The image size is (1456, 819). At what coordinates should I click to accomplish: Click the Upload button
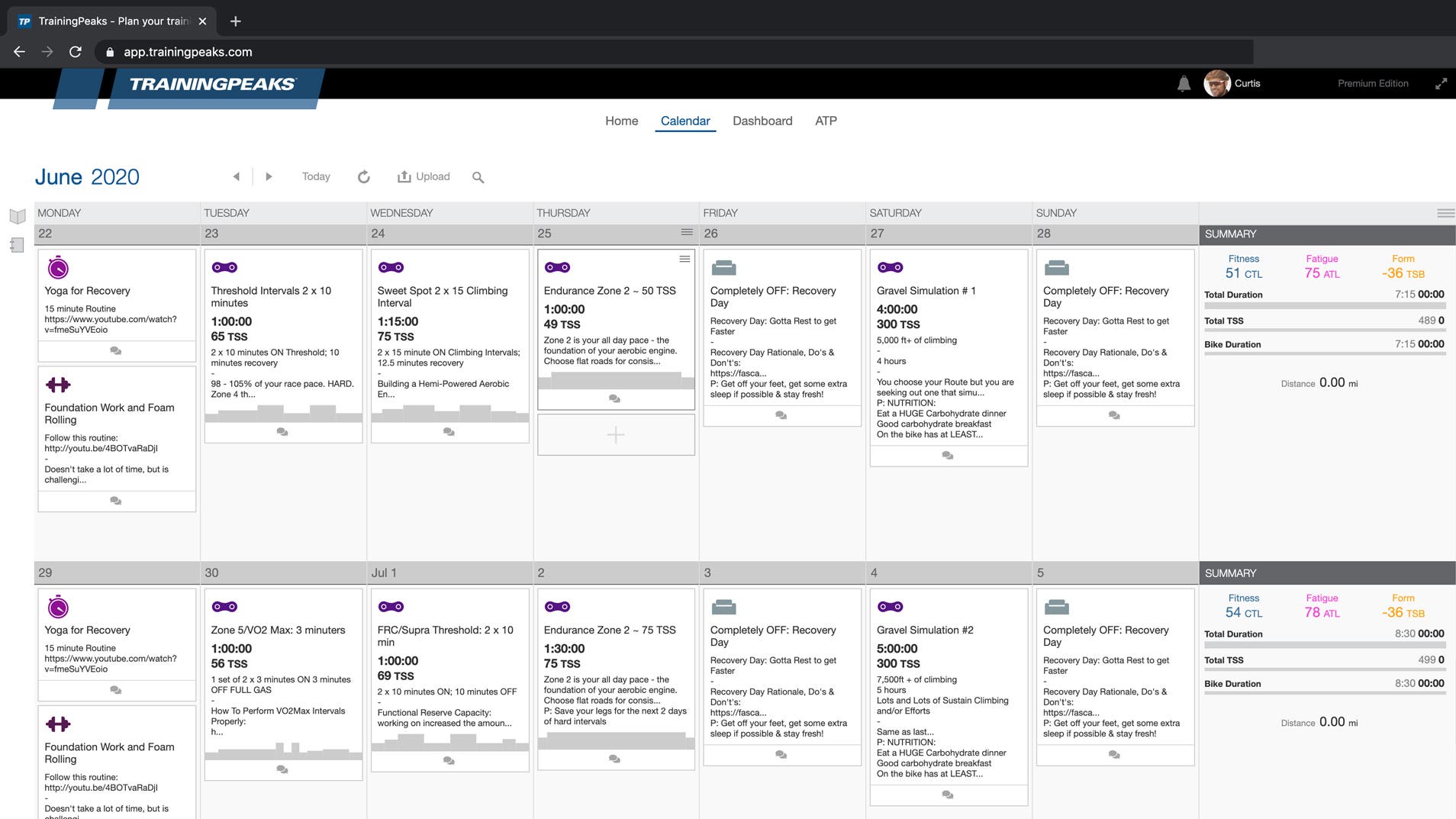click(424, 176)
